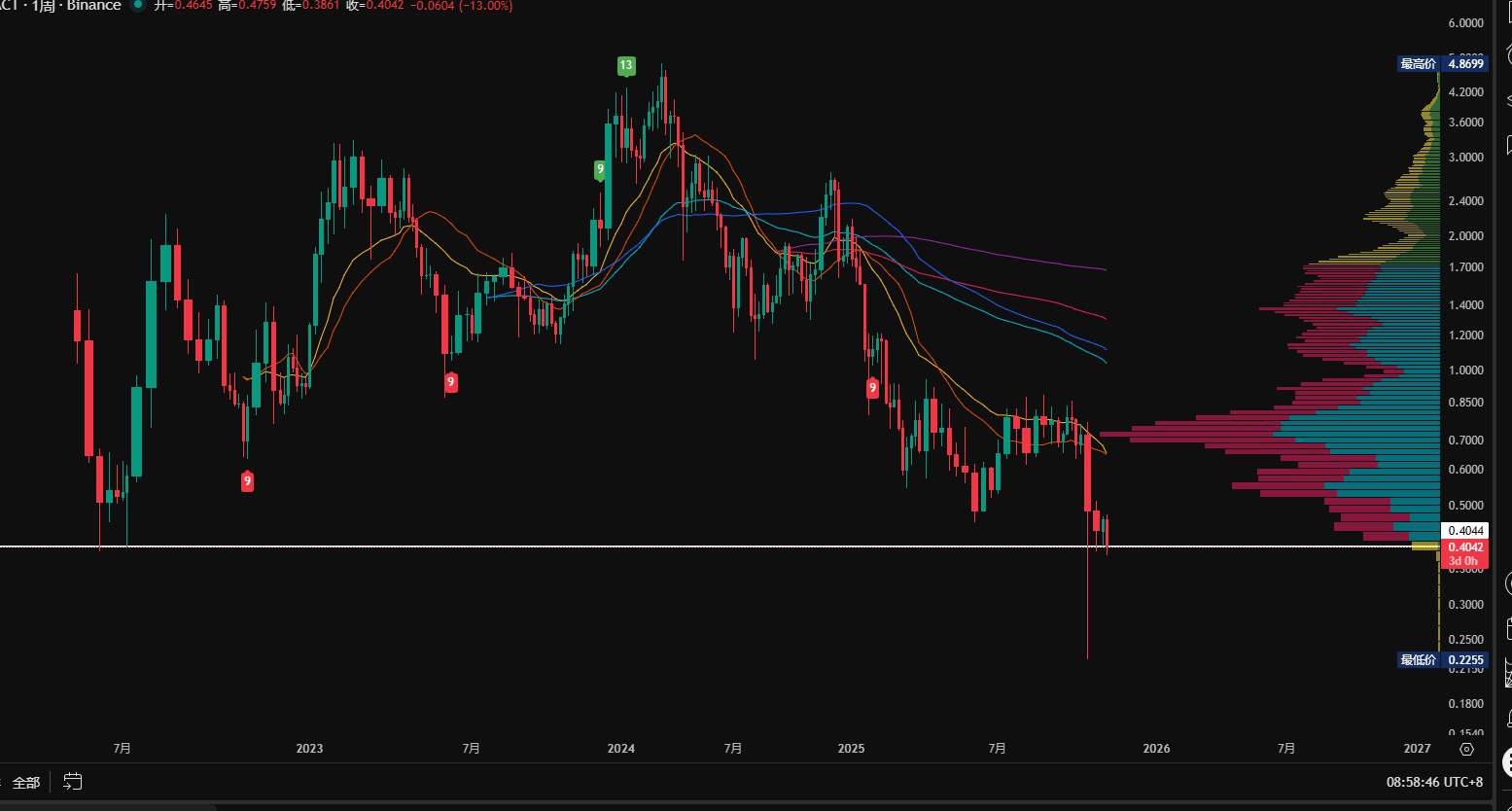
Task: Select the red 9 marker in early 2025
Action: click(x=872, y=387)
